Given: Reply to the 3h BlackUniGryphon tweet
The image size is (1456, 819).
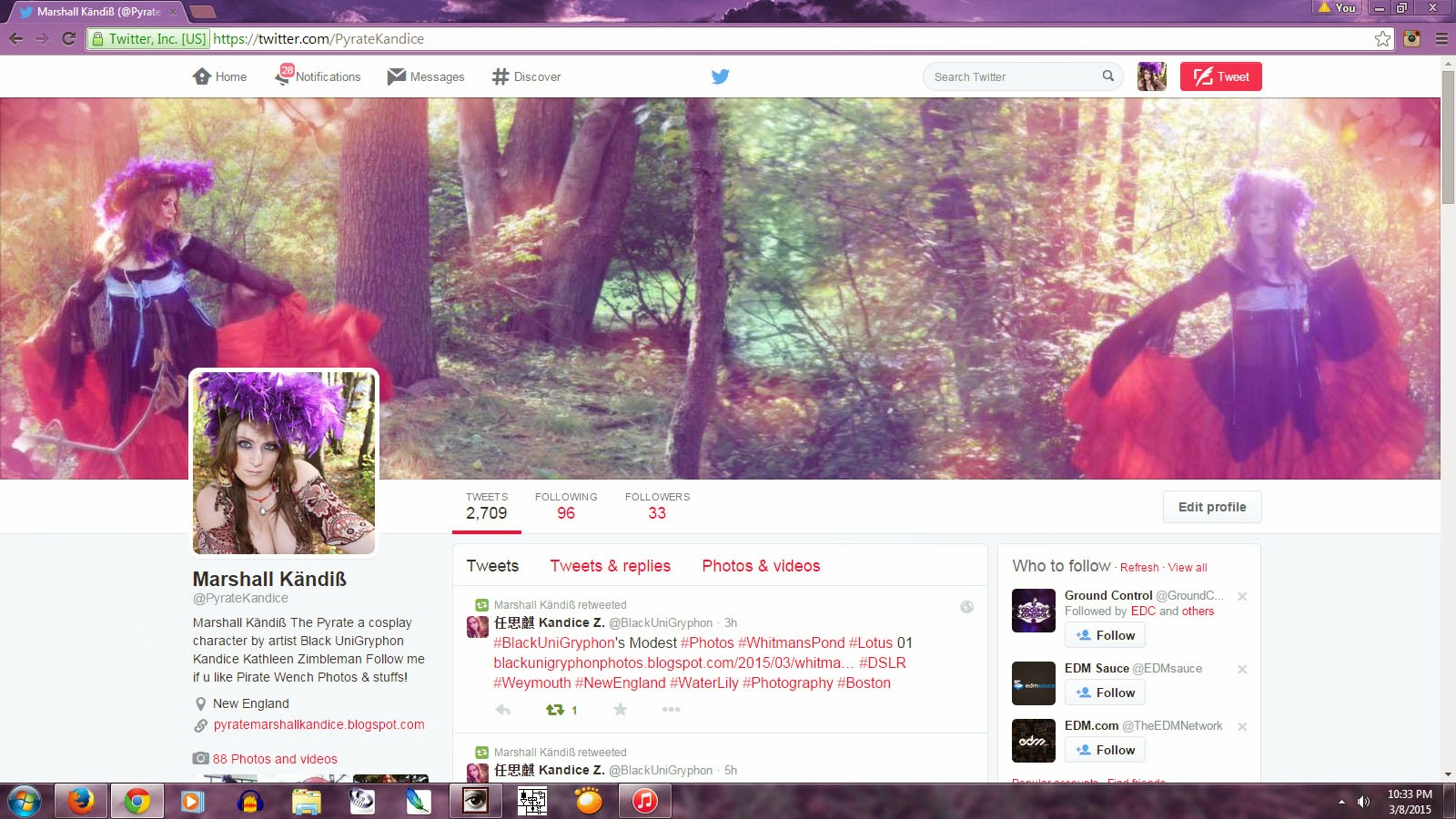Looking at the screenshot, I should point(502,710).
